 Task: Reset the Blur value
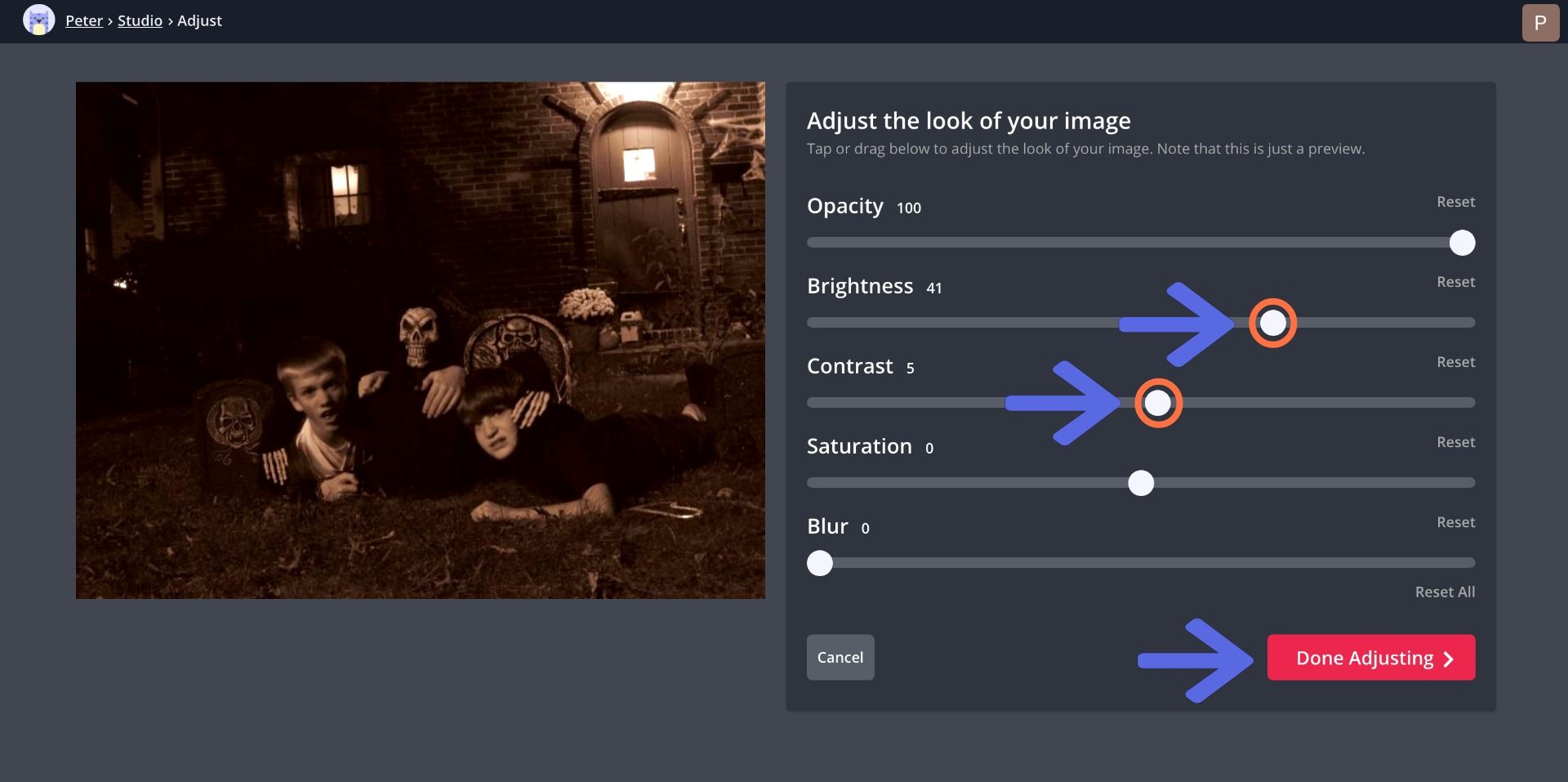[1455, 522]
